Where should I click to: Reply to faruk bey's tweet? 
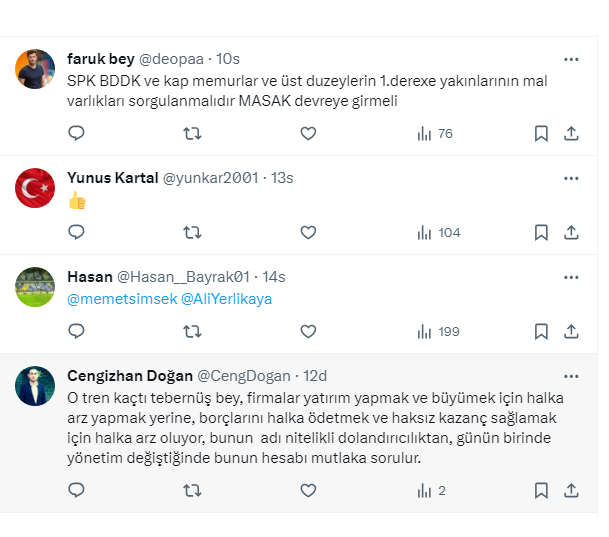pos(76,133)
